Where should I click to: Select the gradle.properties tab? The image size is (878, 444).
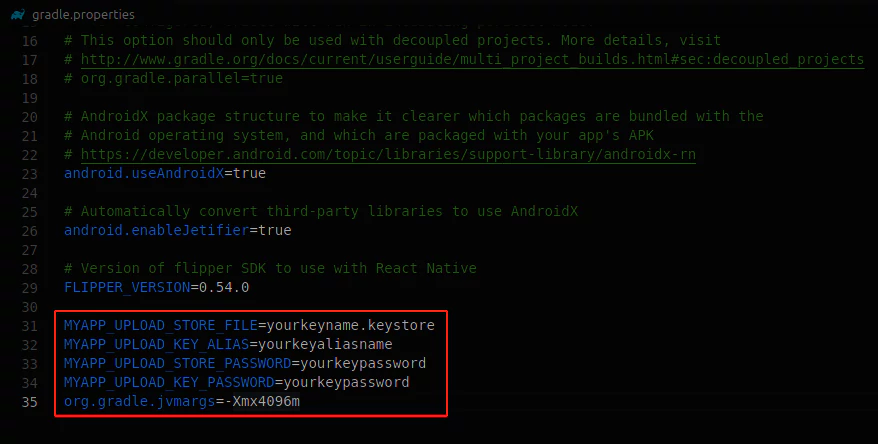click(73, 15)
